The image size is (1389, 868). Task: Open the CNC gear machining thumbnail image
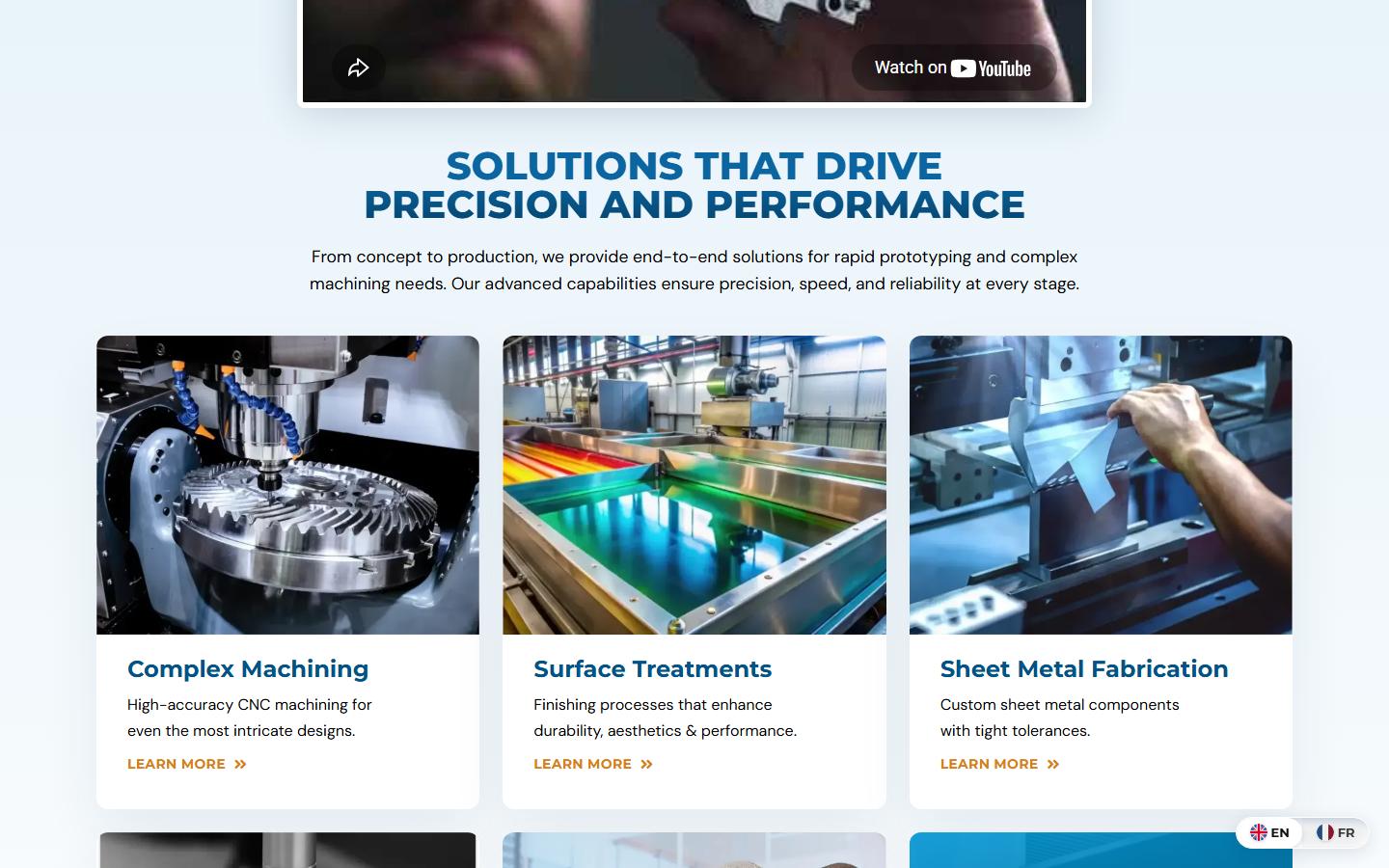(287, 485)
